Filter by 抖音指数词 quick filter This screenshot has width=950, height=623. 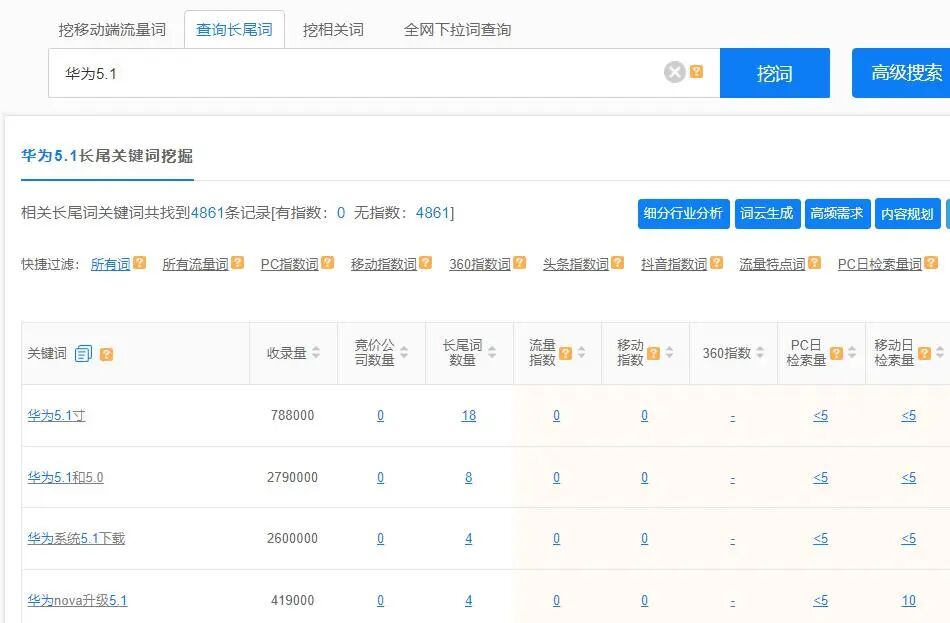[674, 264]
